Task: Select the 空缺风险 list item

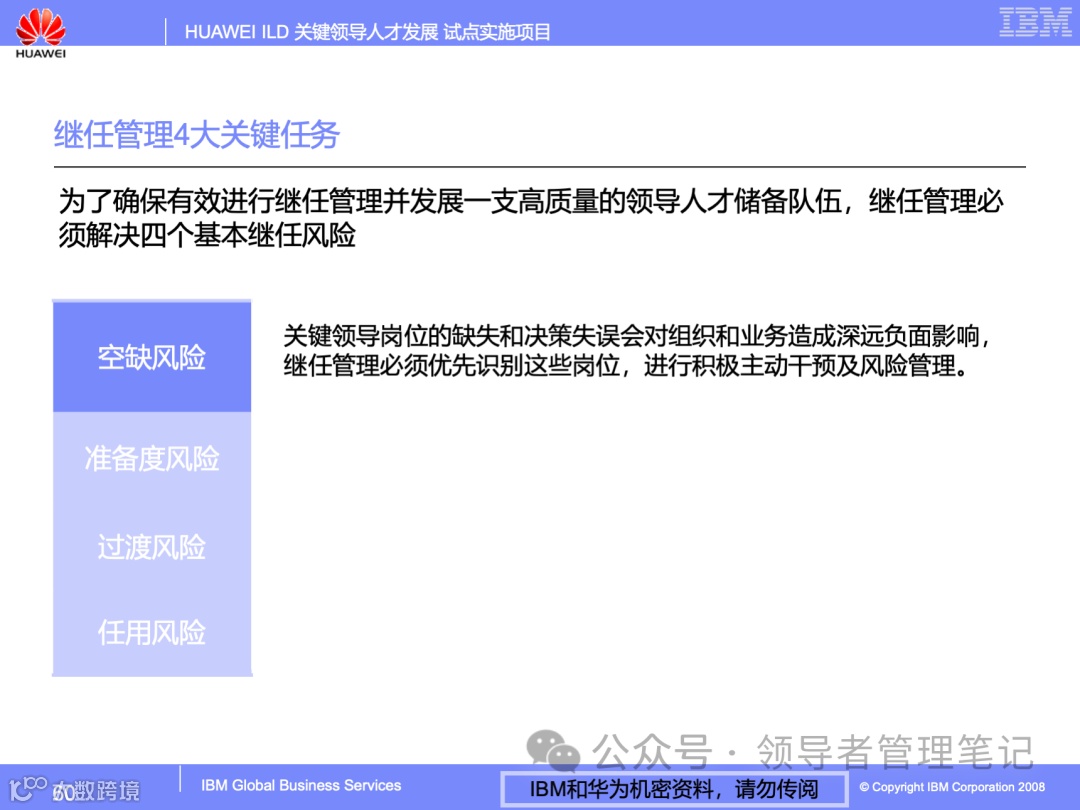Action: pyautogui.click(x=151, y=356)
